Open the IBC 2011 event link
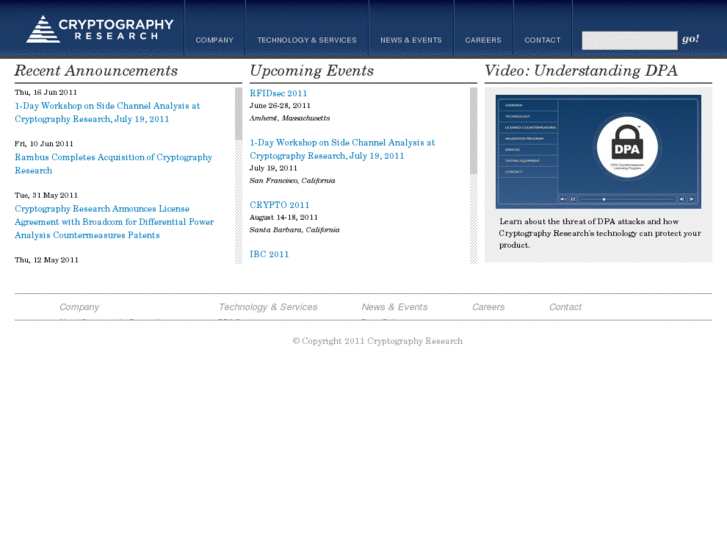The height and width of the screenshot is (545, 727). (x=269, y=254)
